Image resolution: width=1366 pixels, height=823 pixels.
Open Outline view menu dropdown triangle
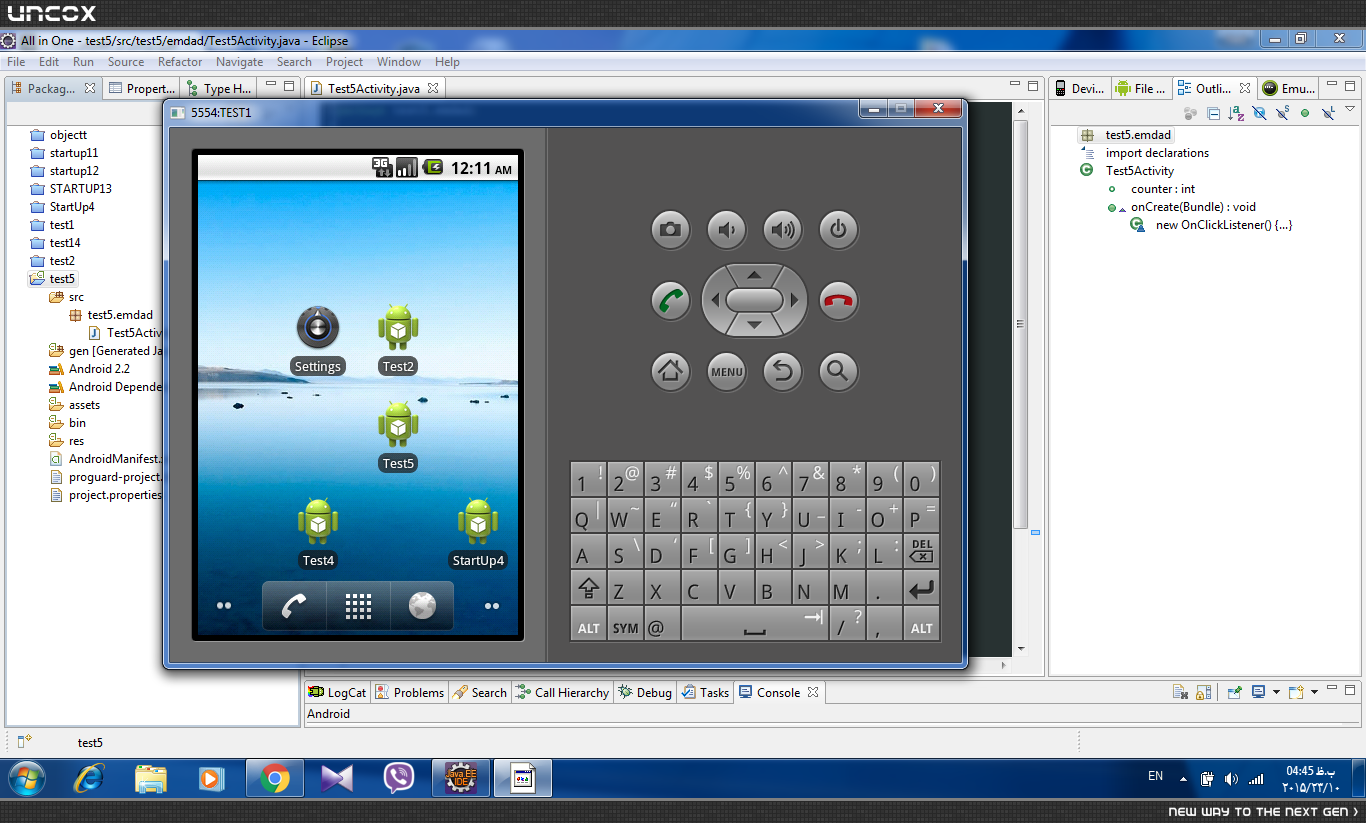pos(1350,109)
